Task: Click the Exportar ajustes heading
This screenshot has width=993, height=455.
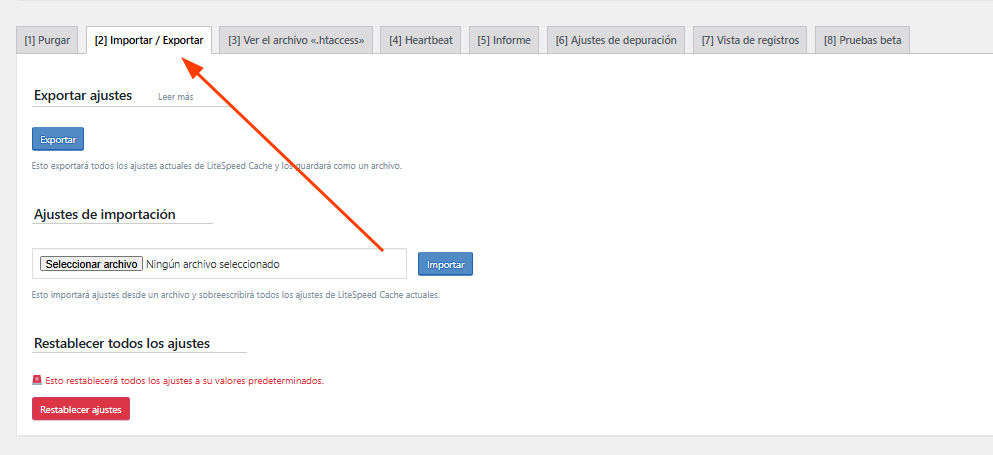Action: 83,95
